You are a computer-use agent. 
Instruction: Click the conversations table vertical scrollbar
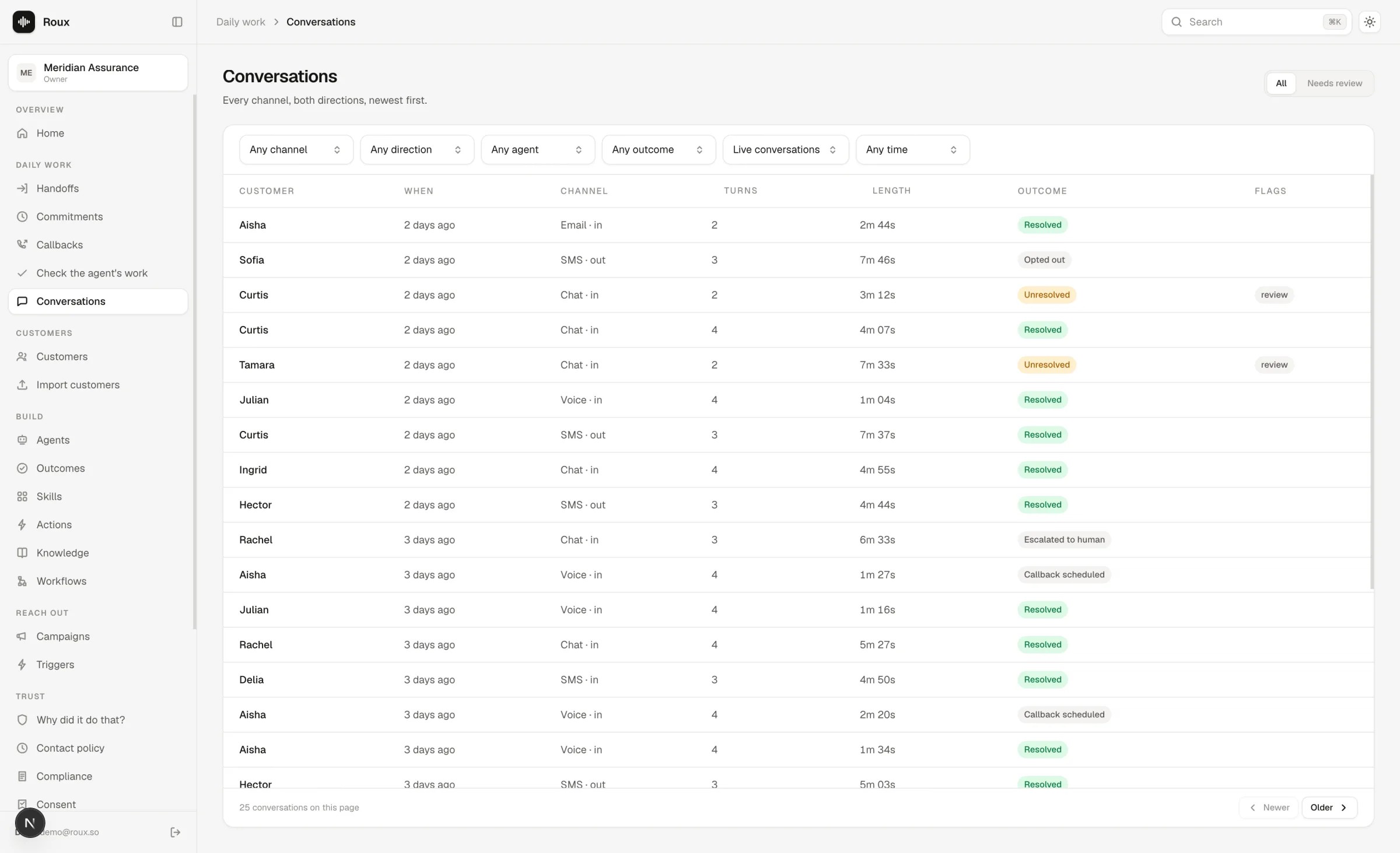1371,382
